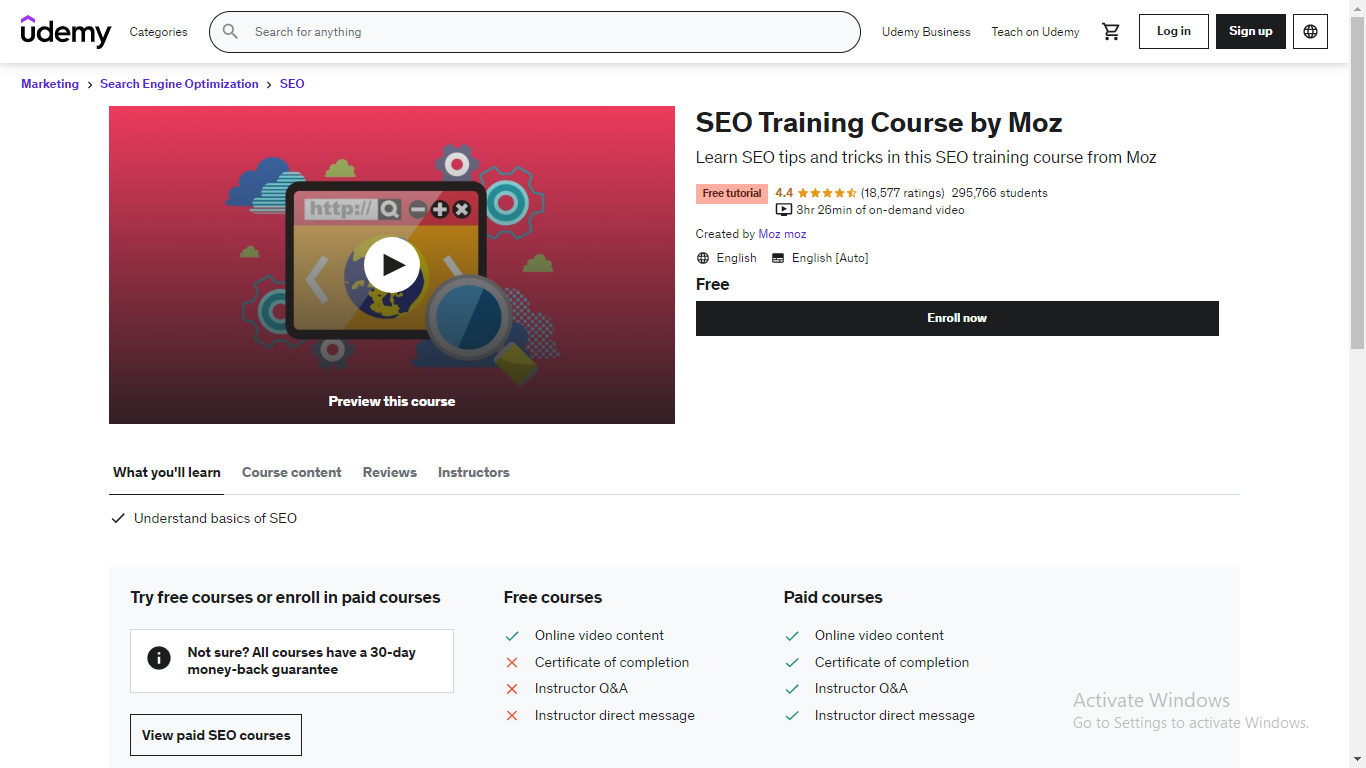Click the course preview thumbnail image

(x=392, y=265)
